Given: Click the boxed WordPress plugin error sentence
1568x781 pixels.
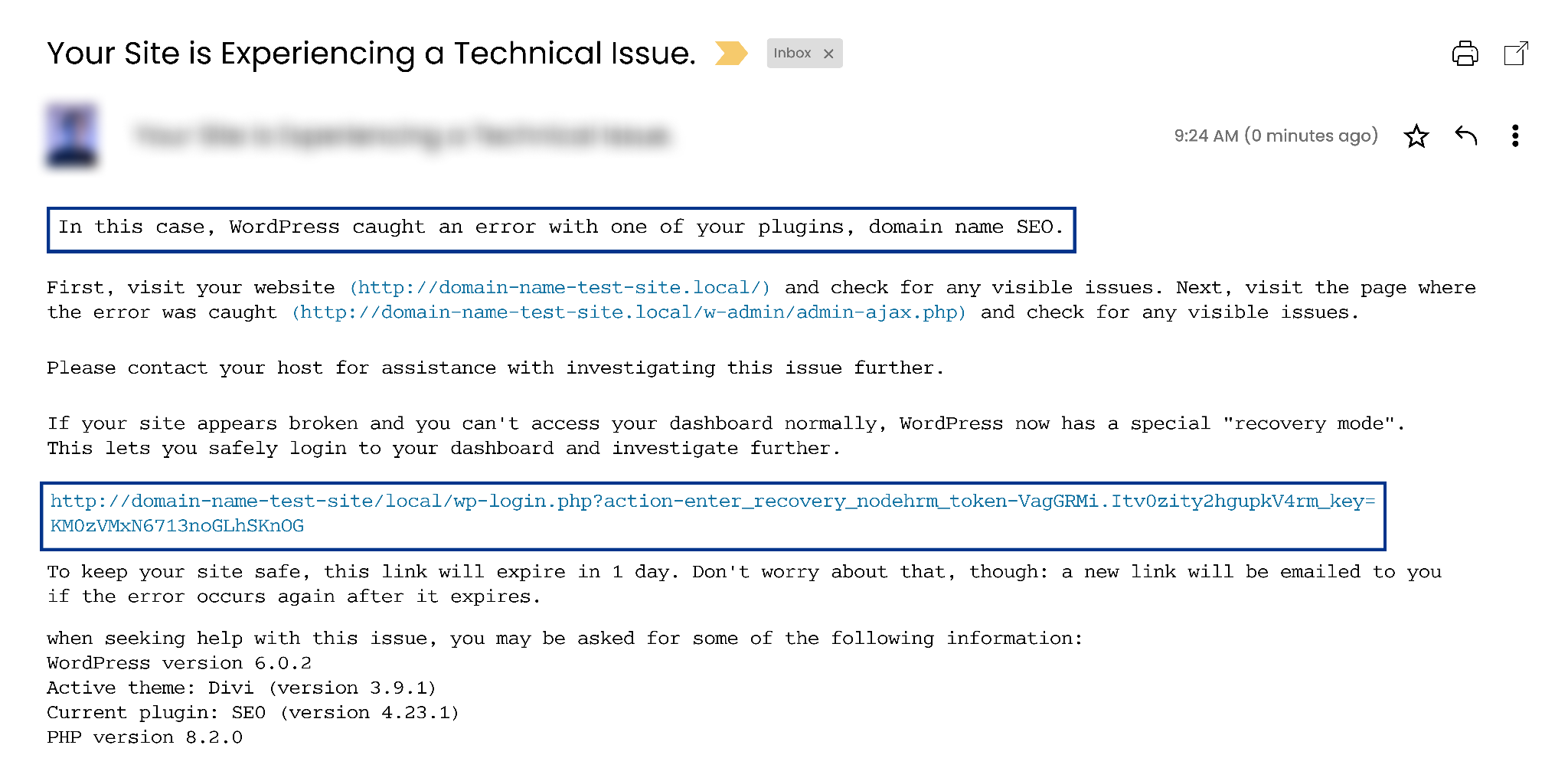Looking at the screenshot, I should pyautogui.click(x=560, y=228).
